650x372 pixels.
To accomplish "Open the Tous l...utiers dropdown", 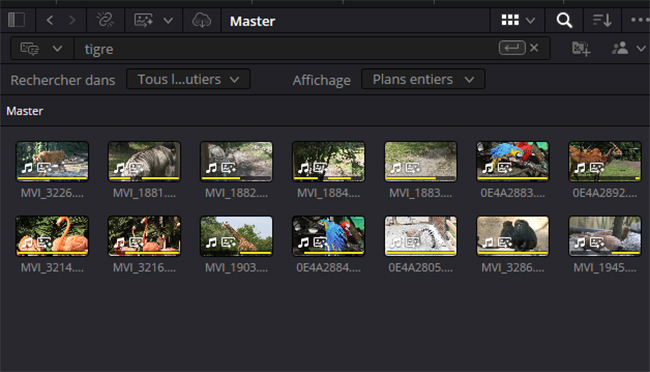I will pos(188,79).
